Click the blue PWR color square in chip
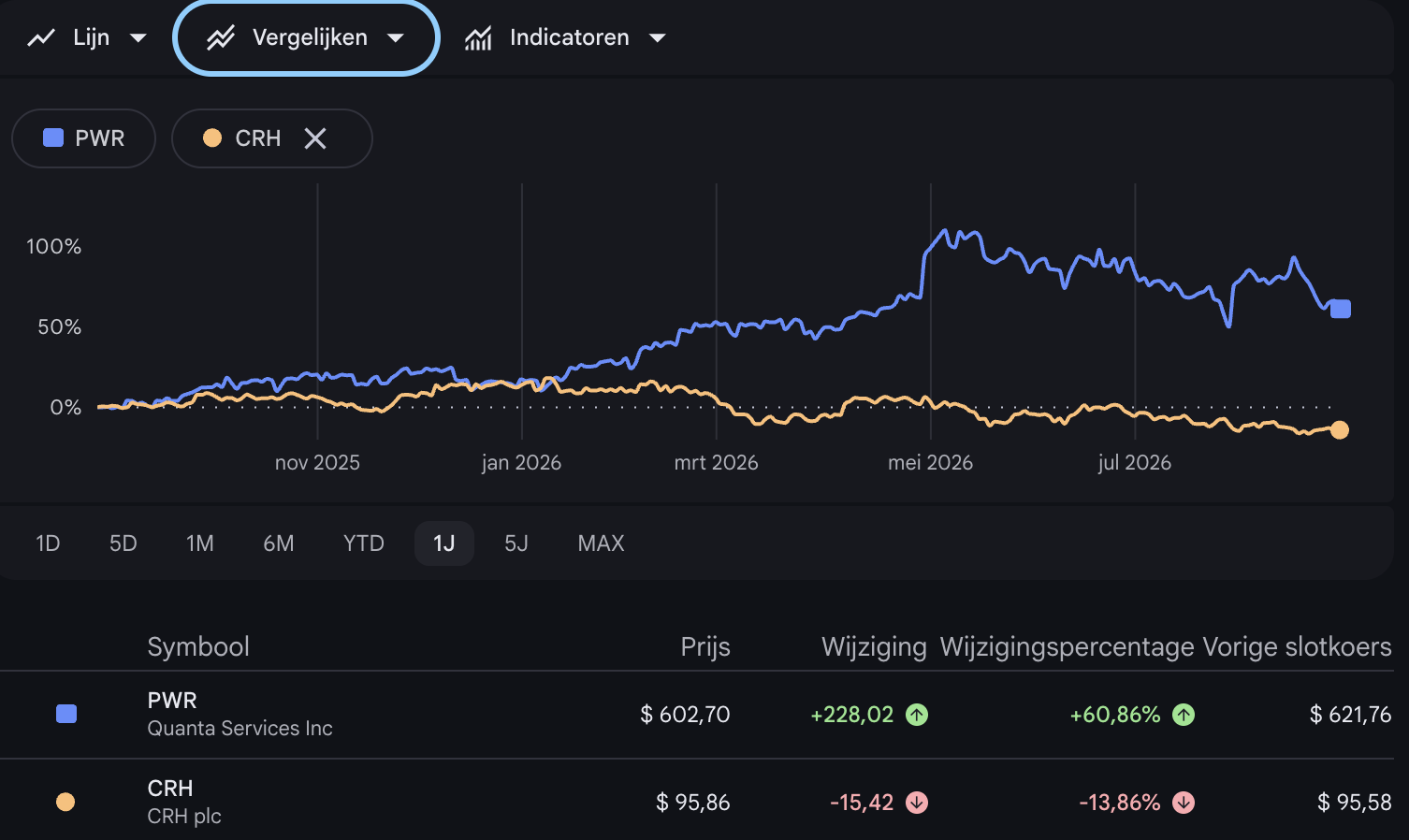This screenshot has height=840, width=1409. pos(53,138)
